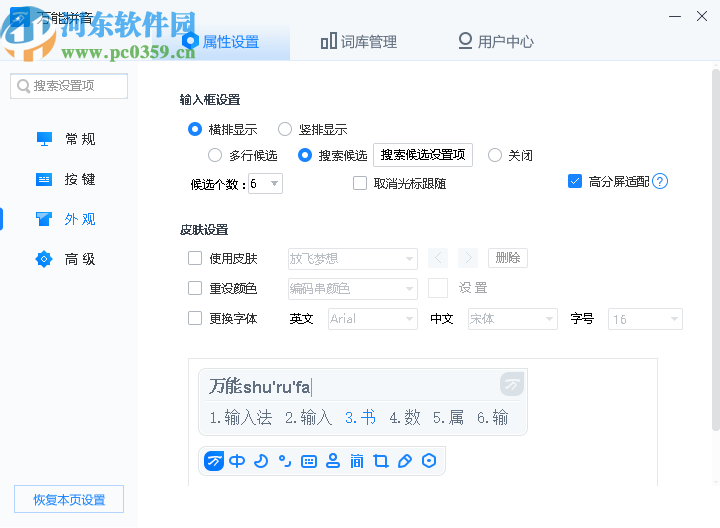720x528 pixels.
Task: Click candidate '4.数' in preview
Action: [405, 418]
